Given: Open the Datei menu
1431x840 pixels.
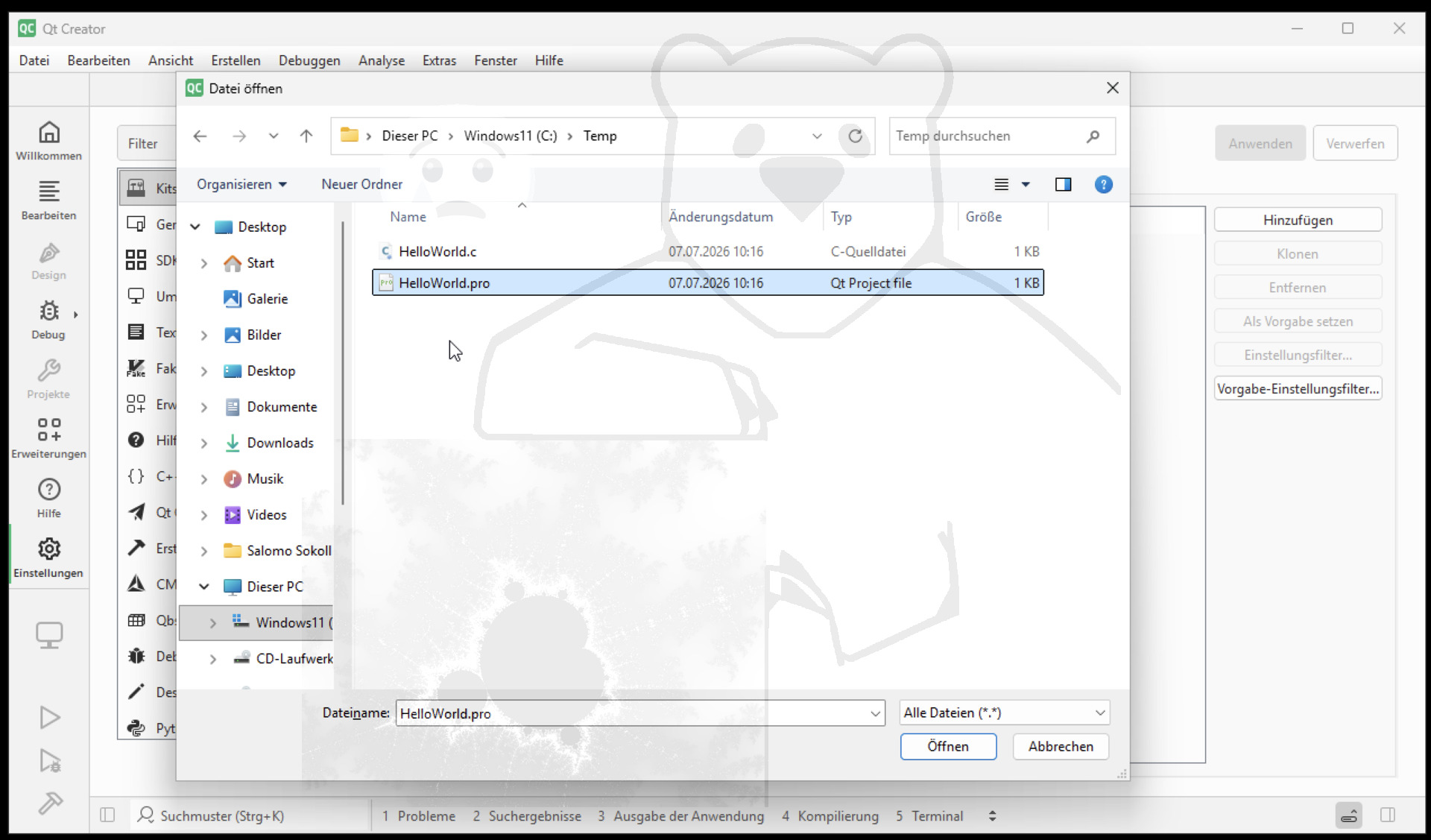Looking at the screenshot, I should [x=34, y=60].
